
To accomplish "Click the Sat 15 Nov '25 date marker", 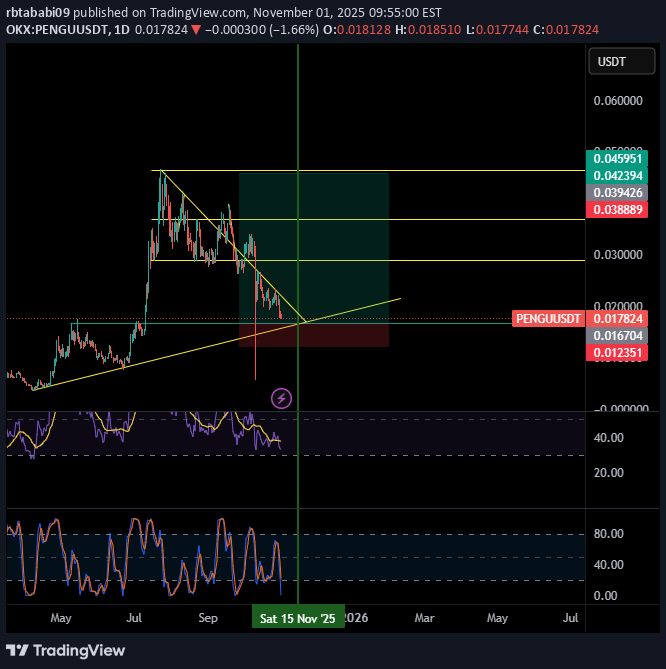I will pyautogui.click(x=298, y=618).
